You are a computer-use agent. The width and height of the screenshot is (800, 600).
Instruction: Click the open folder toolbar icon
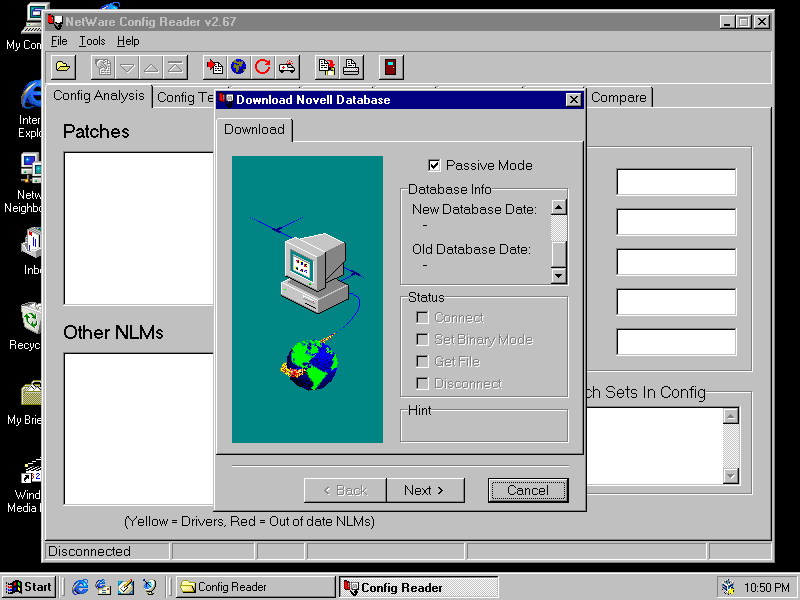coord(63,67)
